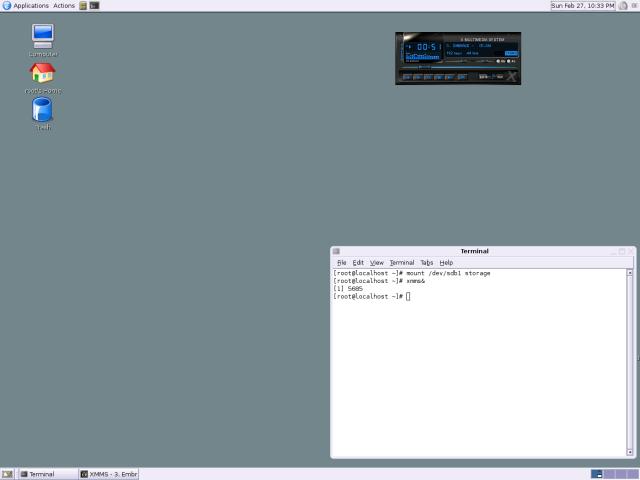The width and height of the screenshot is (640, 480).
Task: Open the Help menu in Terminal
Action: (446, 262)
